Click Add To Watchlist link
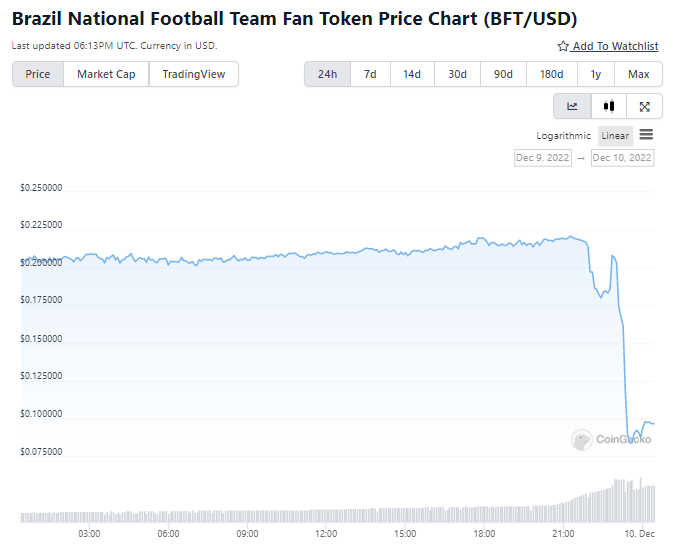 (x=615, y=46)
